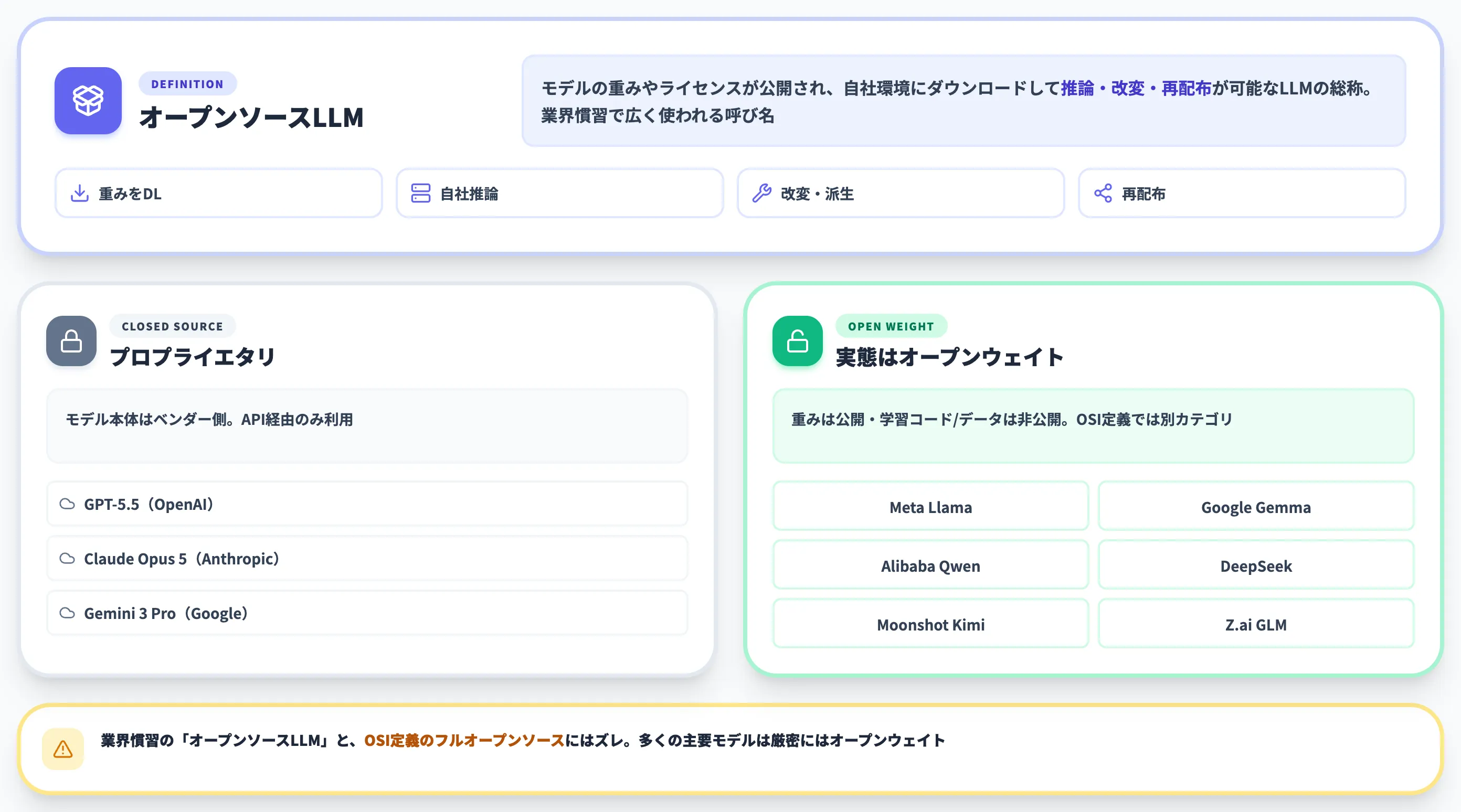The height and width of the screenshot is (812, 1461).
Task: Select the 改変・派生 chip
Action: coord(901,194)
